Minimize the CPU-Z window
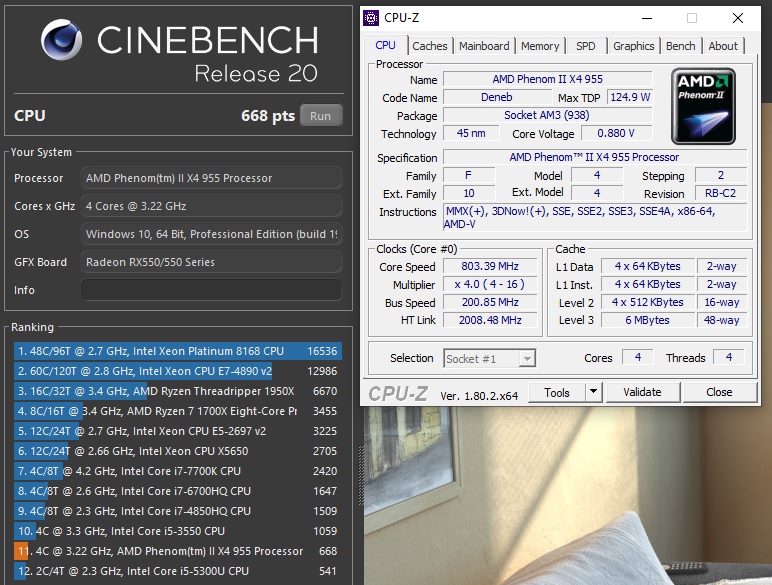The image size is (772, 585). coord(647,18)
